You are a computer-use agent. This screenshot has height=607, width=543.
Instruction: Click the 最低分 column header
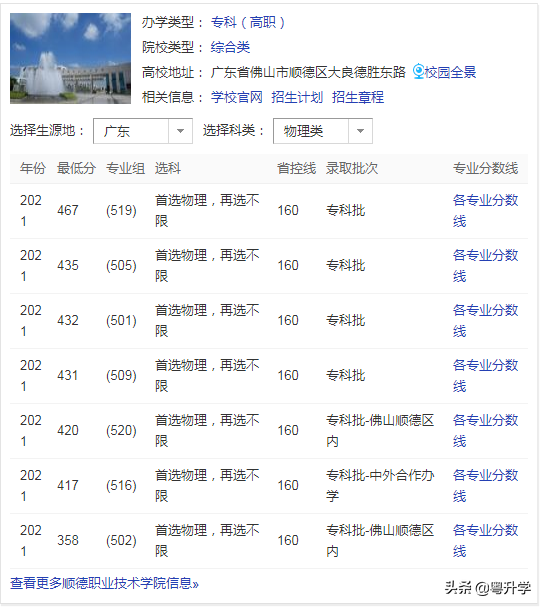76,168
